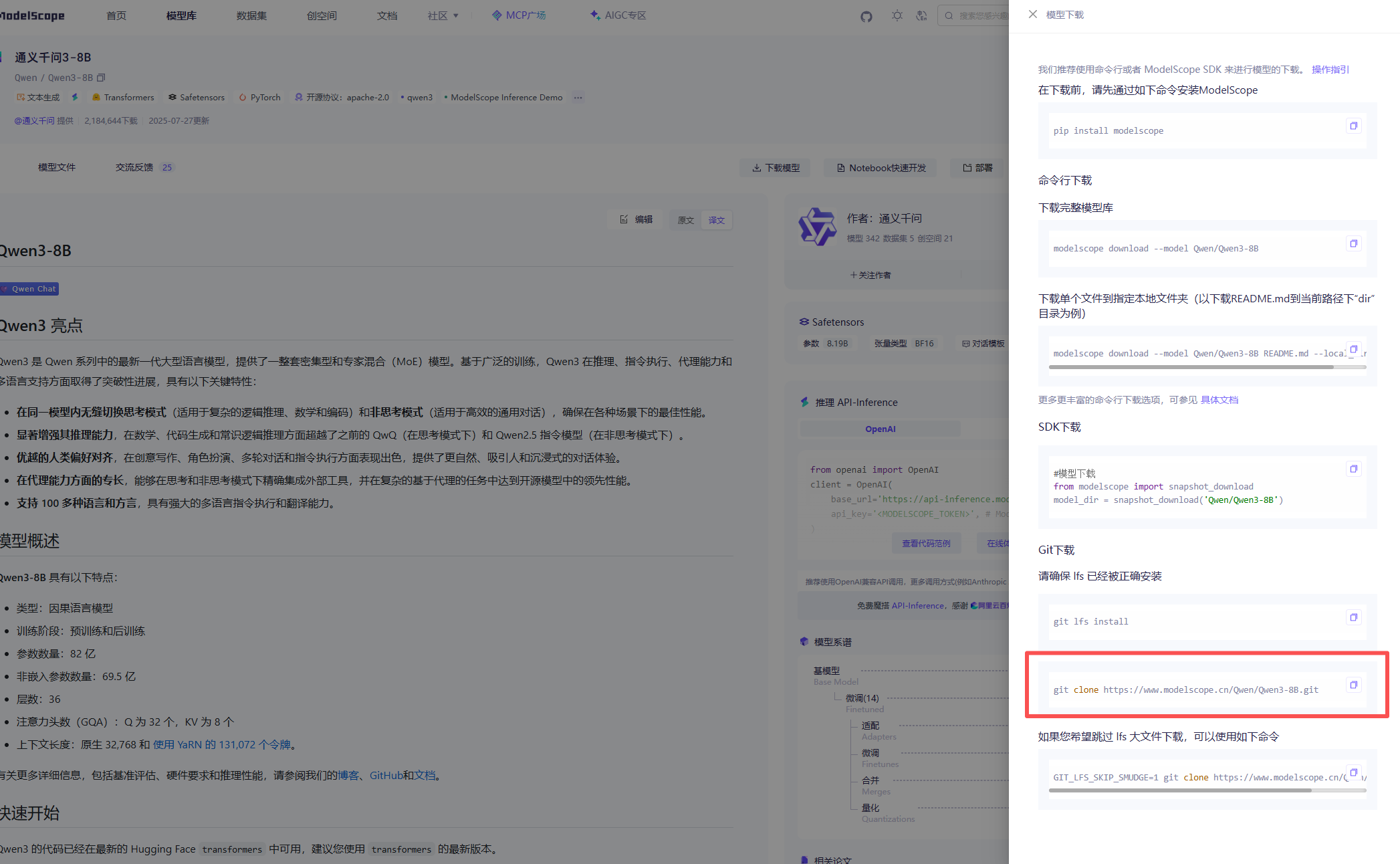Click the scrollbar under GIT_LFS_SKIP_SMUDGE command
This screenshot has width=1400, height=864.
1180,790
